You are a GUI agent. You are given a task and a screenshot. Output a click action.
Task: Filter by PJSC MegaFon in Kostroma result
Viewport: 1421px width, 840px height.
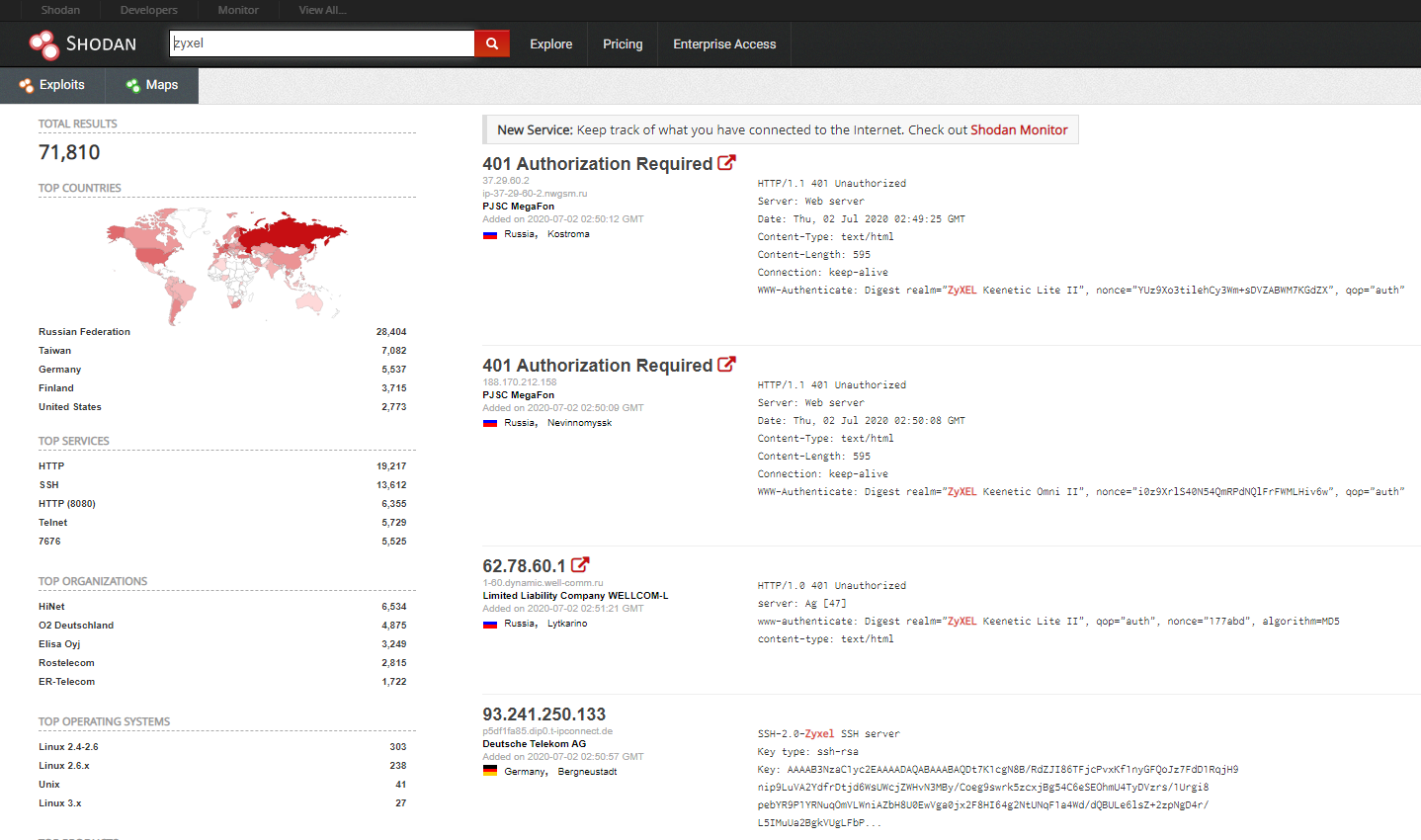(x=518, y=207)
